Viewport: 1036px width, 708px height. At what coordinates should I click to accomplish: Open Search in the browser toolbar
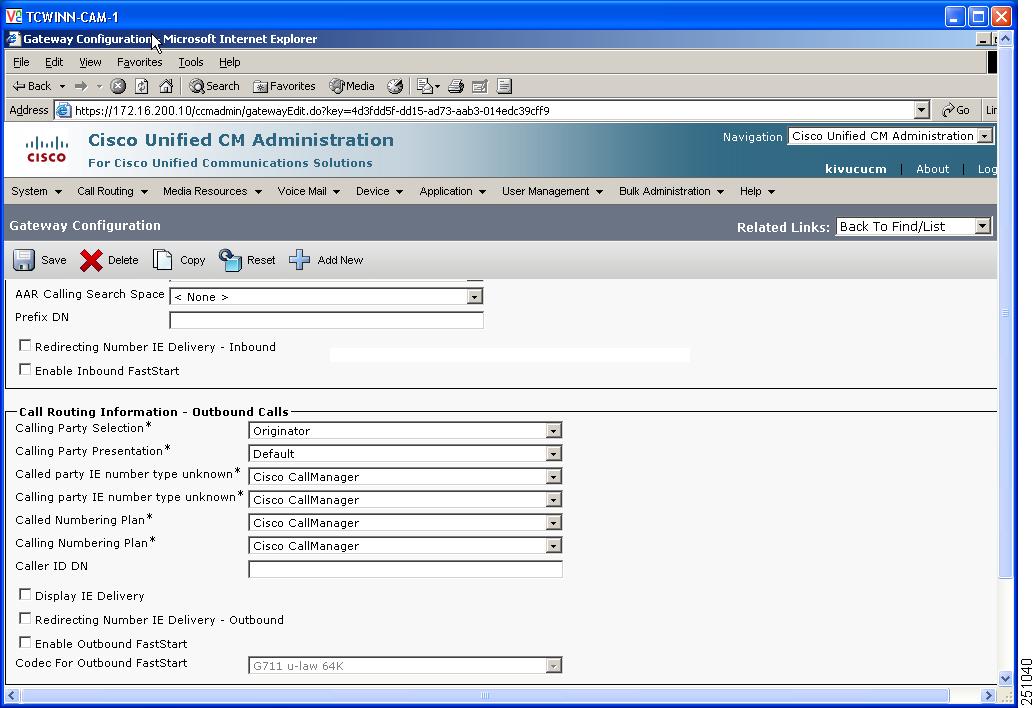214,86
